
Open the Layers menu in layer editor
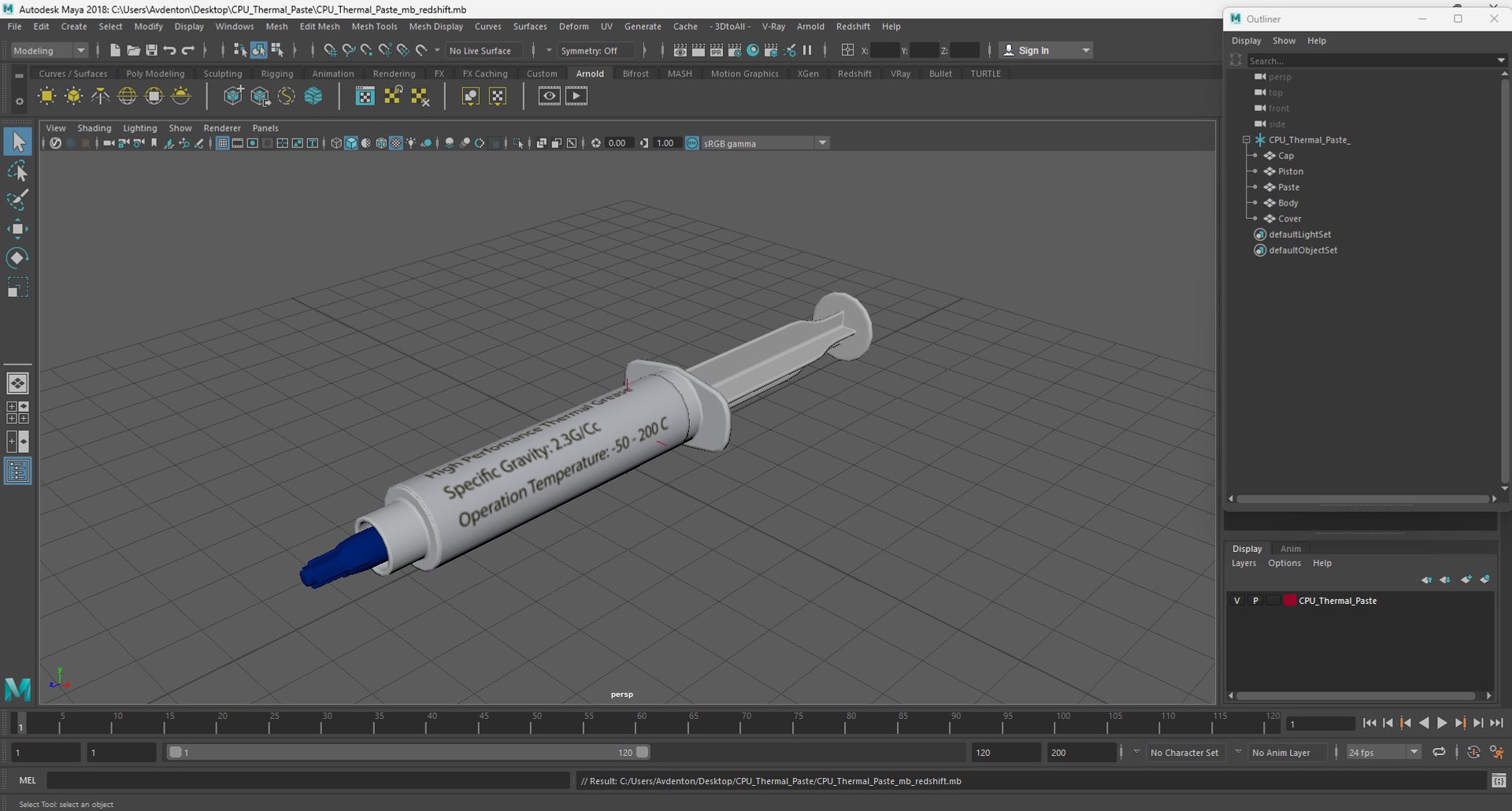click(1243, 564)
